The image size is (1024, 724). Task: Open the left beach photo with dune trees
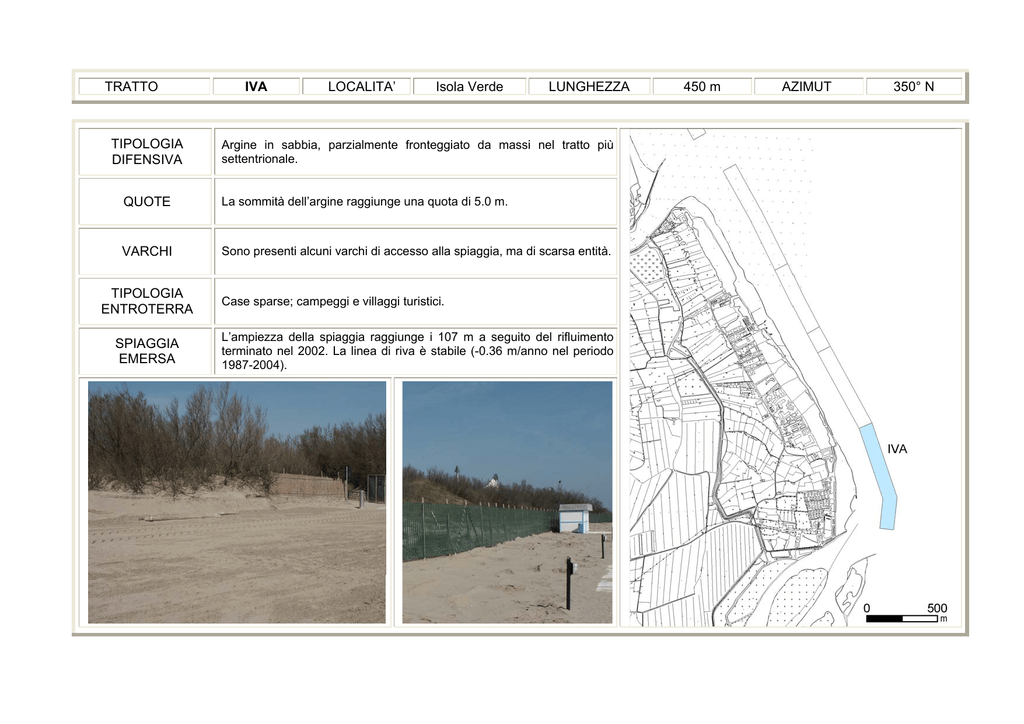(236, 502)
